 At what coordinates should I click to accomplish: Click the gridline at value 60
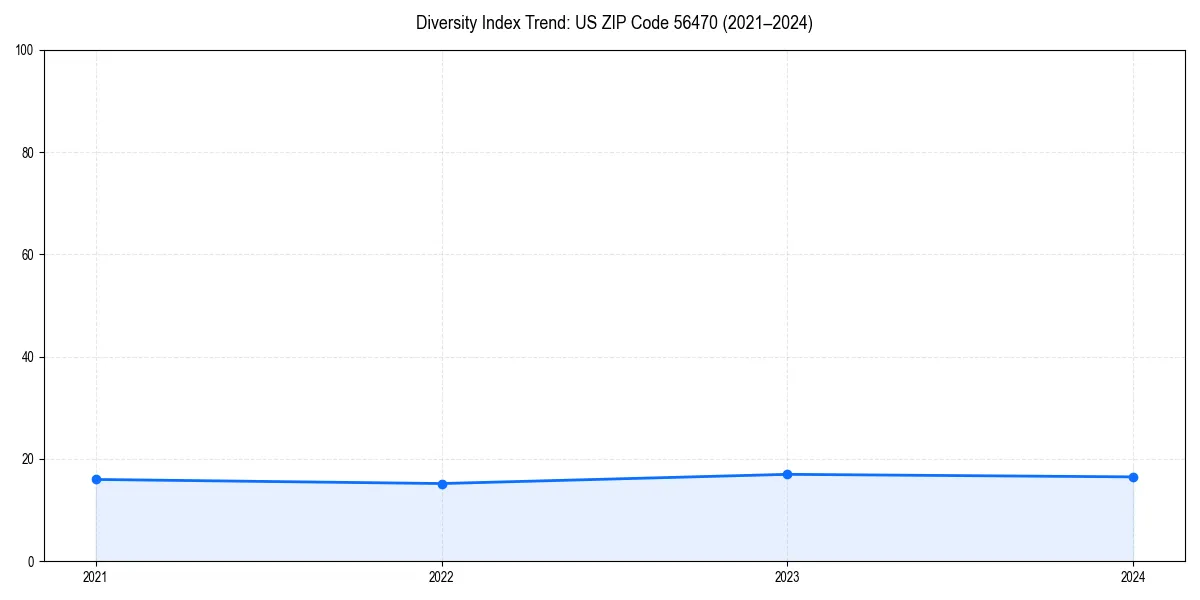[600, 252]
